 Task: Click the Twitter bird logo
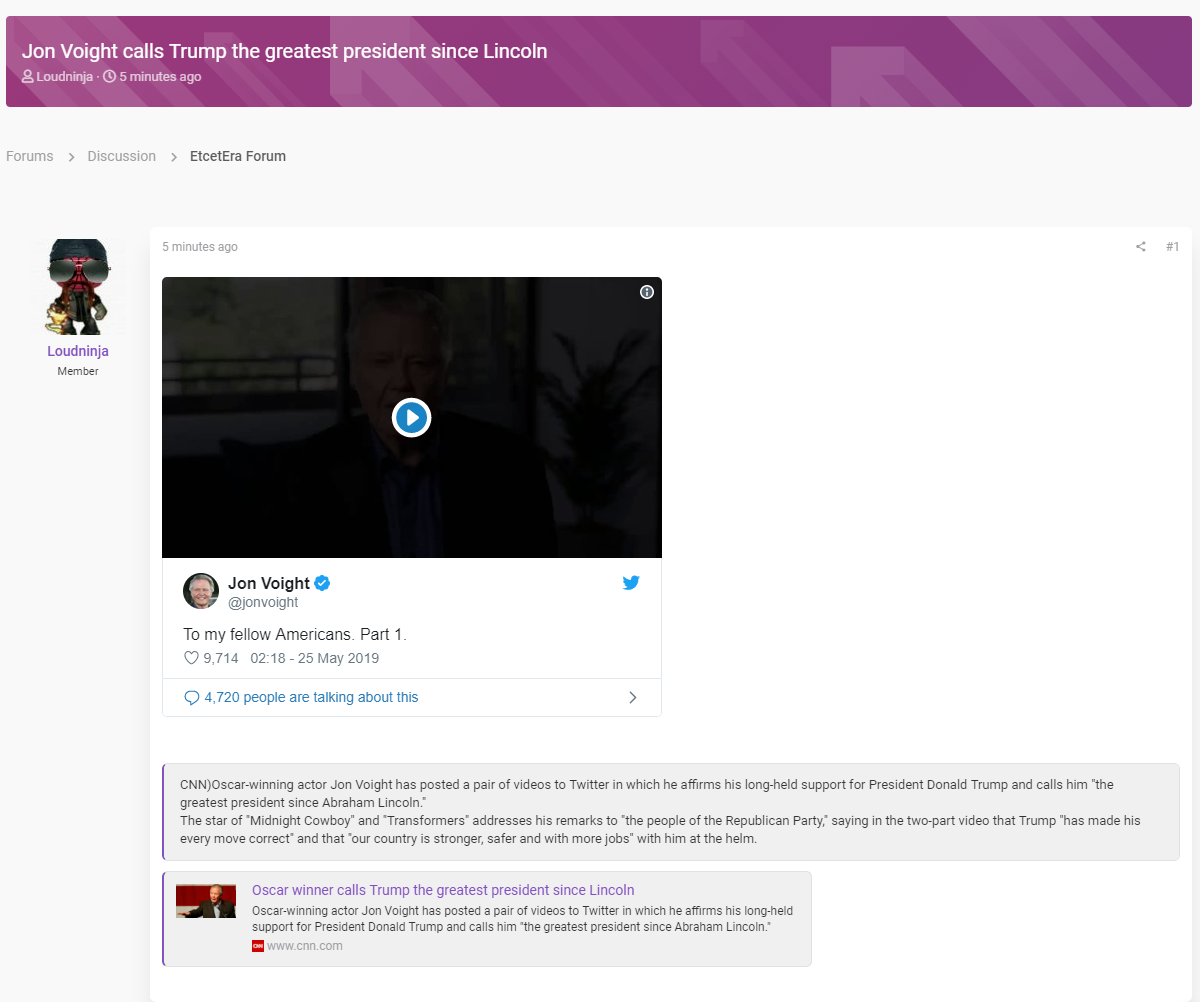click(x=631, y=582)
